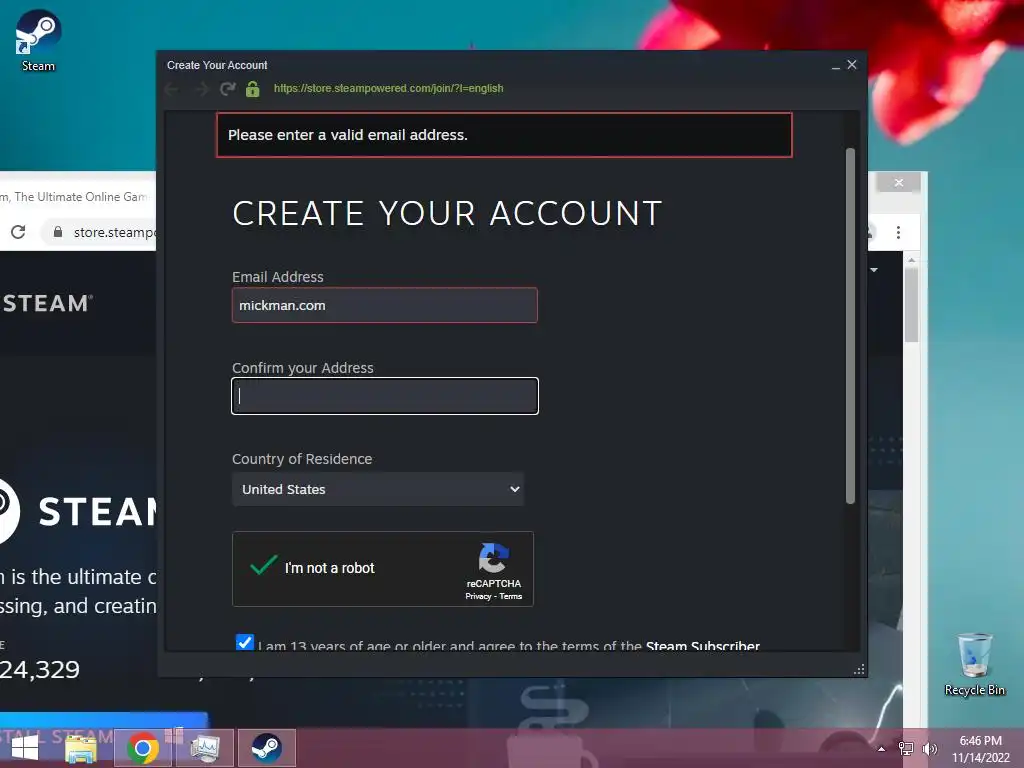Reload the Create Your Account page

(227, 89)
